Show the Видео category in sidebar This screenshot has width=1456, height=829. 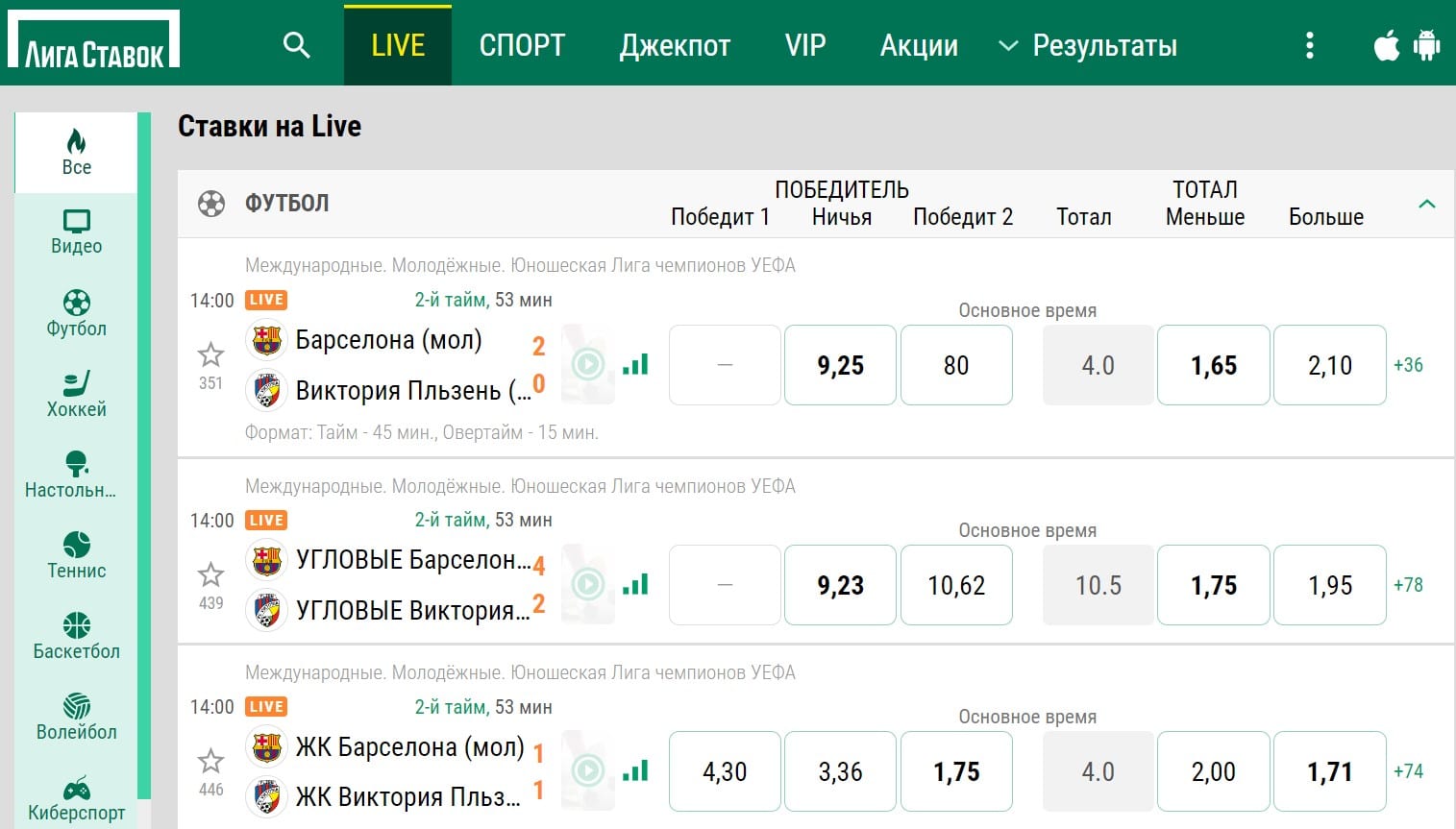coord(76,232)
